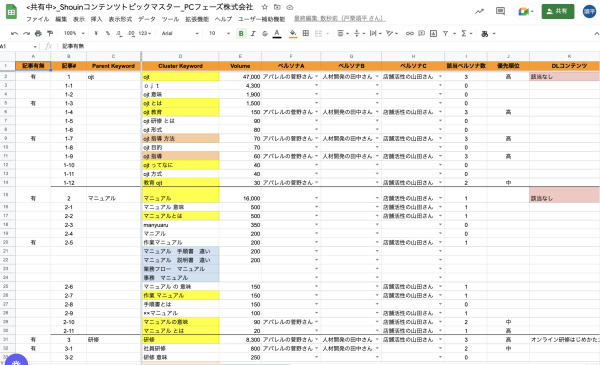Open the font size 10 dropdown

click(x=219, y=34)
